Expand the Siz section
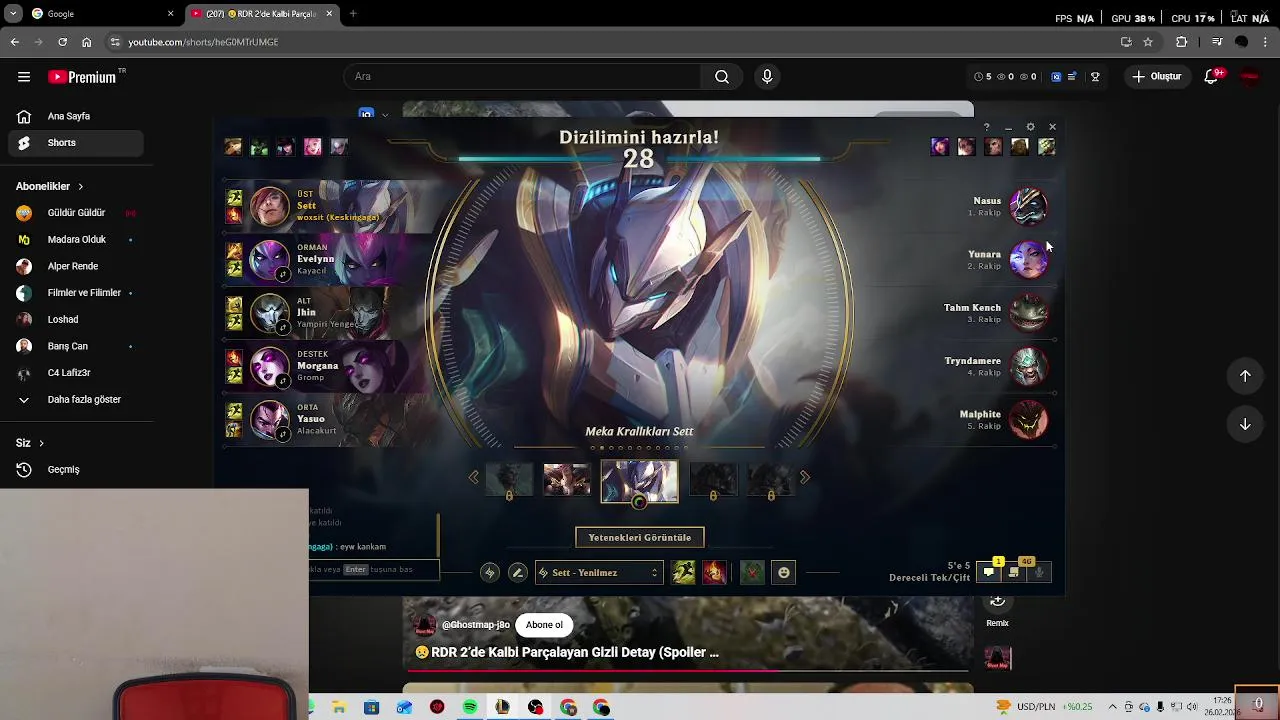 pos(30,443)
